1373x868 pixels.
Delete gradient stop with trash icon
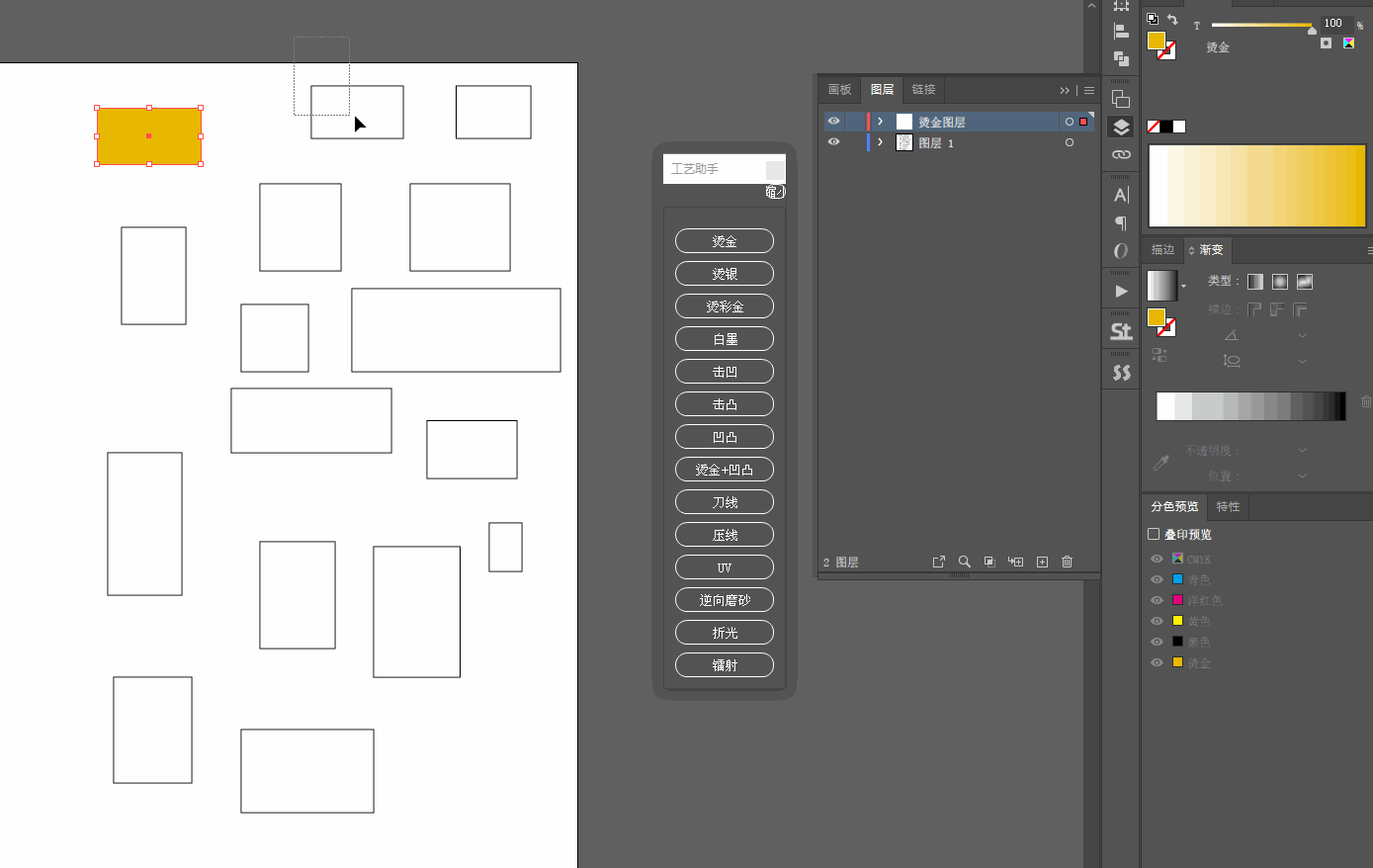(x=1366, y=401)
